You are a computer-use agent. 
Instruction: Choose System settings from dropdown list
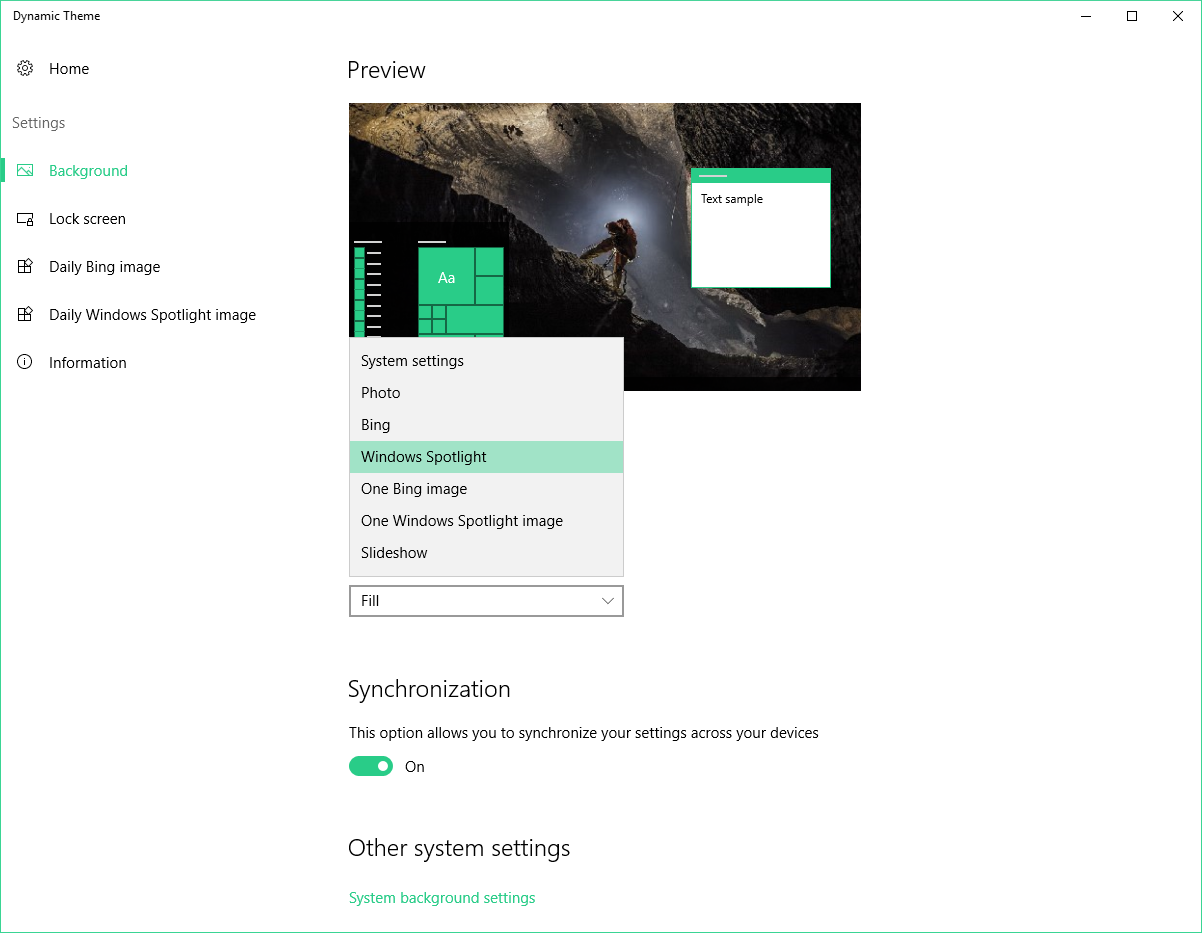click(x=412, y=361)
